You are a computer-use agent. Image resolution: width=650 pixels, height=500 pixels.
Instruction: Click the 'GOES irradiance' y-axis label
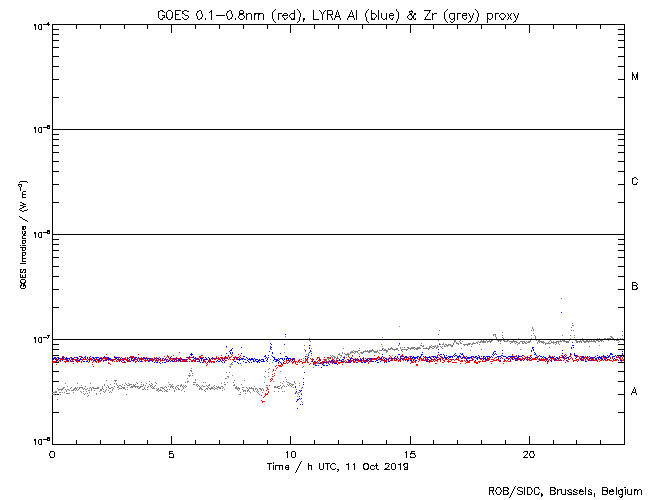[x=21, y=235]
